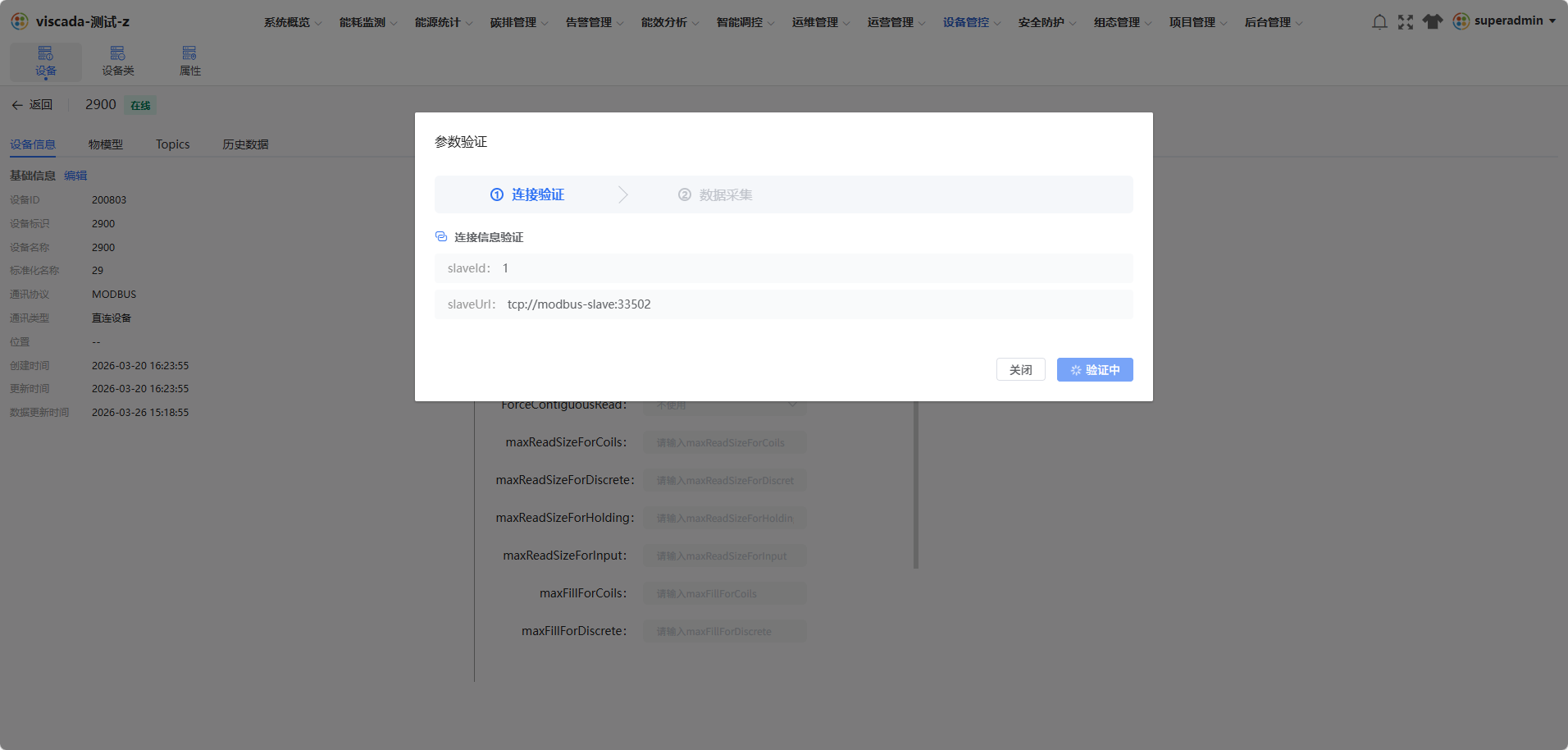1568x750 pixels.
Task: Click the maxReadSizeForCoils input field
Action: [725, 442]
